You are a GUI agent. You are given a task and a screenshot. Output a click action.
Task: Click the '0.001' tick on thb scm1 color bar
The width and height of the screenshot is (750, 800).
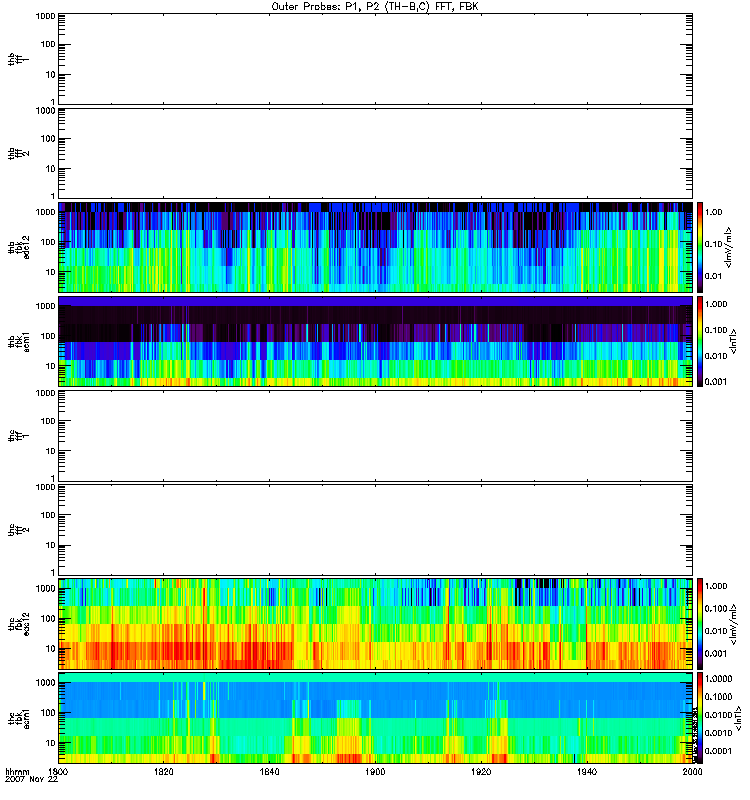click(716, 382)
